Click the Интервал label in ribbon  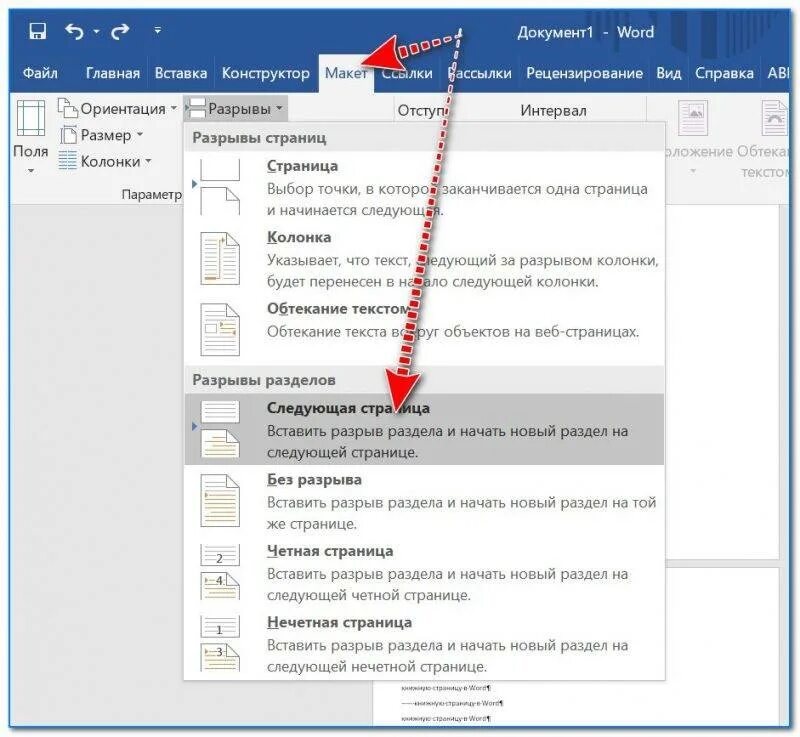[554, 110]
